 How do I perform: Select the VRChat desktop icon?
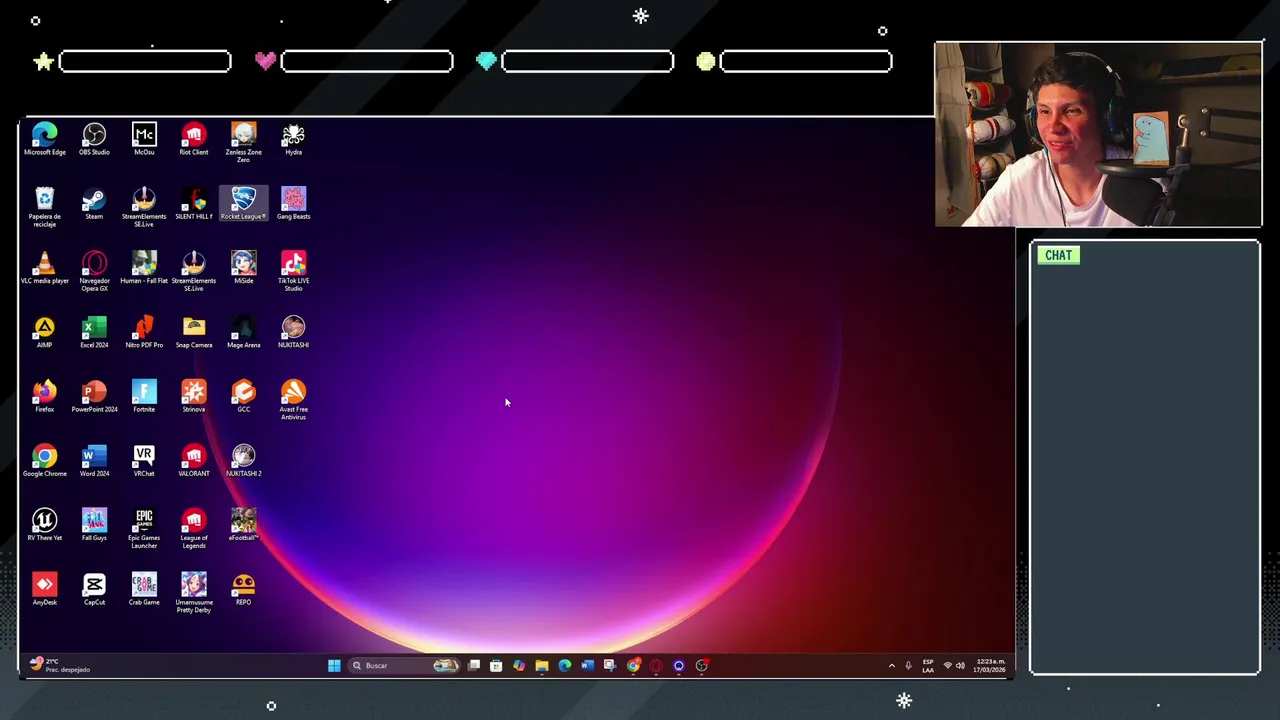click(144, 460)
